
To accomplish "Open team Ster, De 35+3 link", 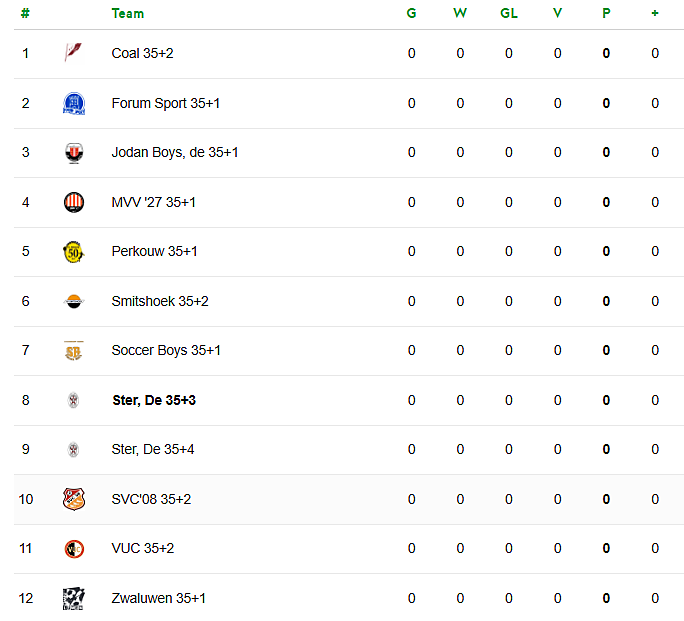I will 154,400.
